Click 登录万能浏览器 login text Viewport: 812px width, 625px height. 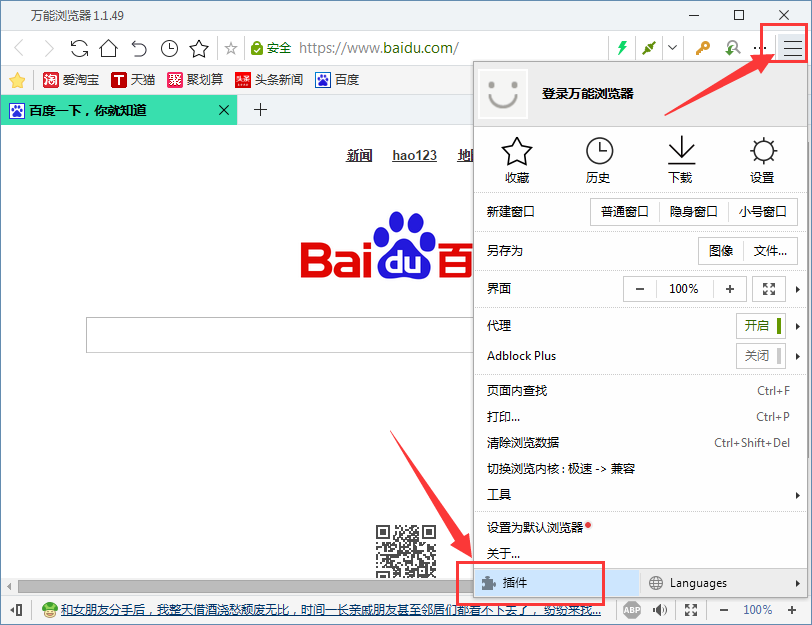[x=587, y=94]
